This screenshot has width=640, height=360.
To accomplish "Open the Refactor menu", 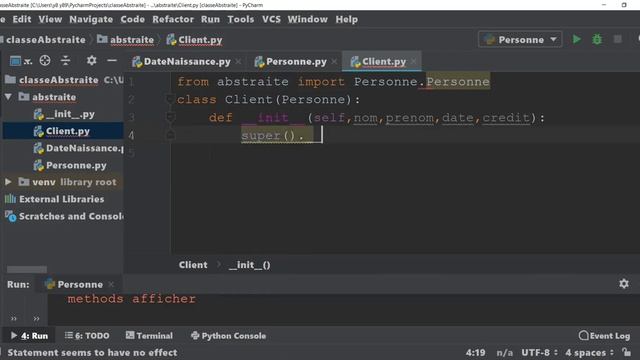I will tap(173, 19).
